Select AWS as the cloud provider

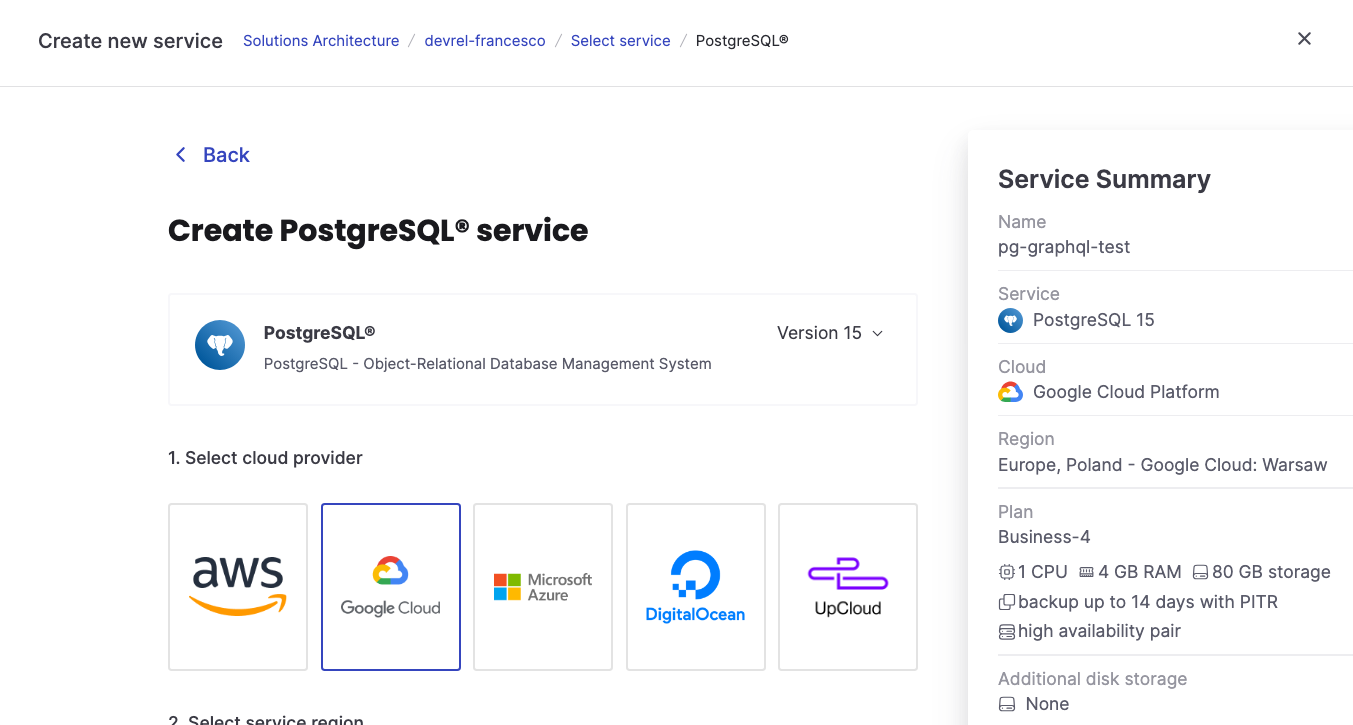tap(237, 586)
